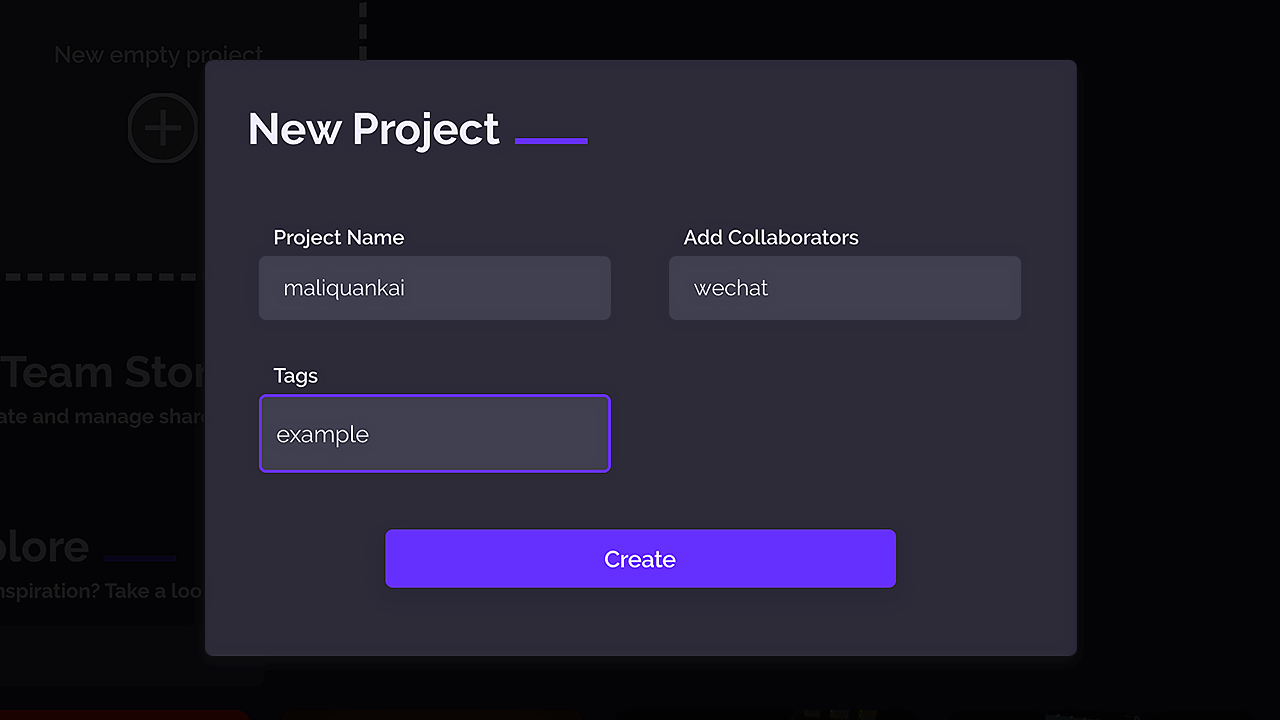Click the "New empty project" text behind dialog

point(158,55)
